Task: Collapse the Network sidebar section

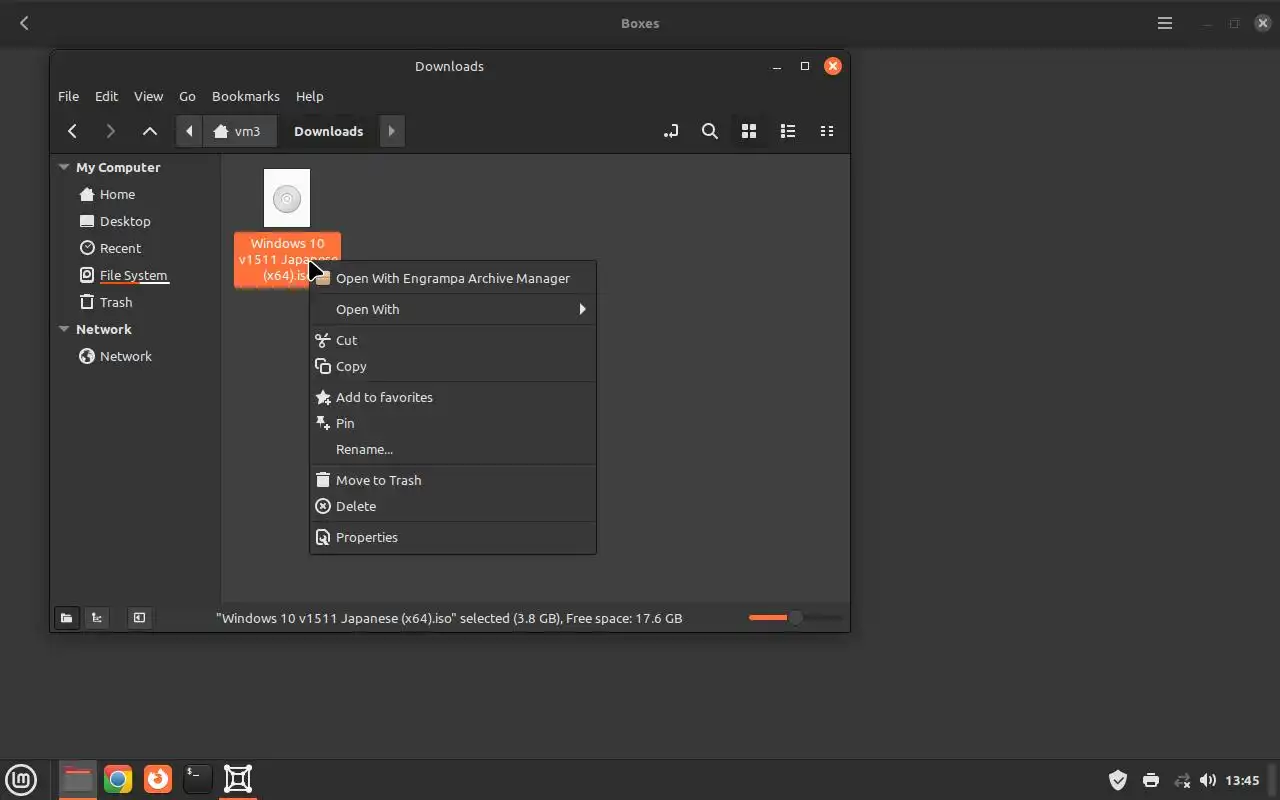Action: tap(64, 329)
